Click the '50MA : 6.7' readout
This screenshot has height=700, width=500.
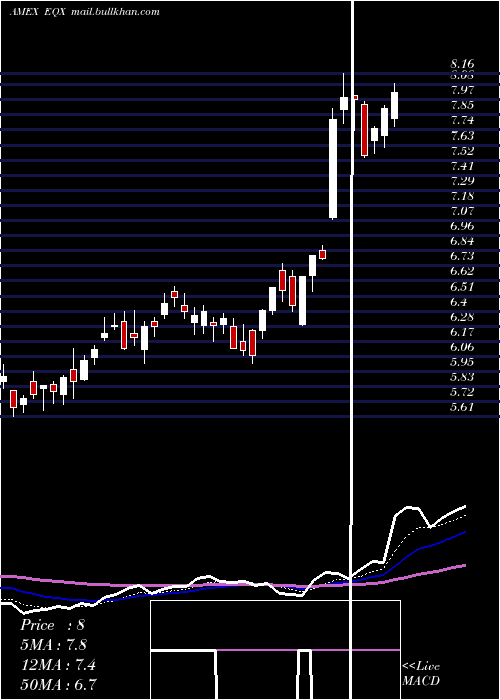pos(58,684)
